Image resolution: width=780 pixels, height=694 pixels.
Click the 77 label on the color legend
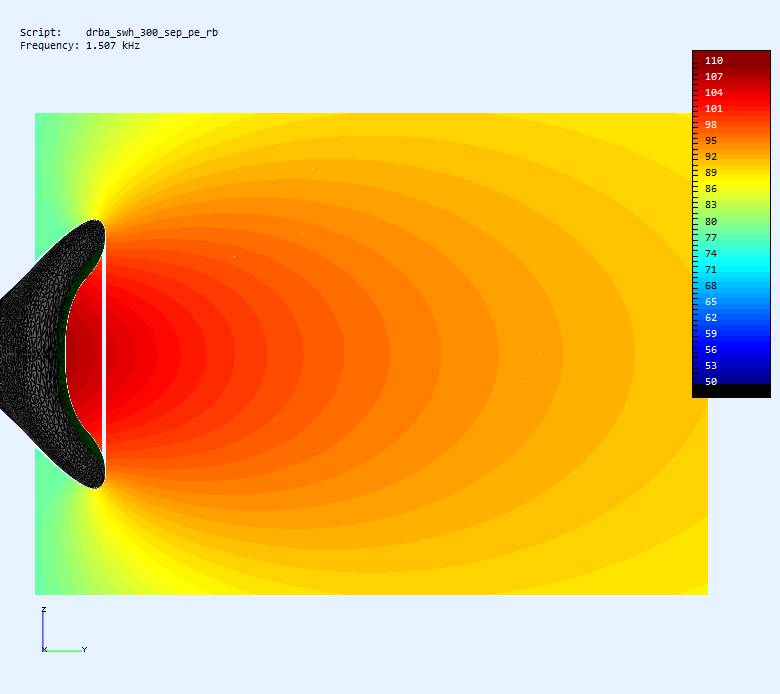(x=711, y=237)
